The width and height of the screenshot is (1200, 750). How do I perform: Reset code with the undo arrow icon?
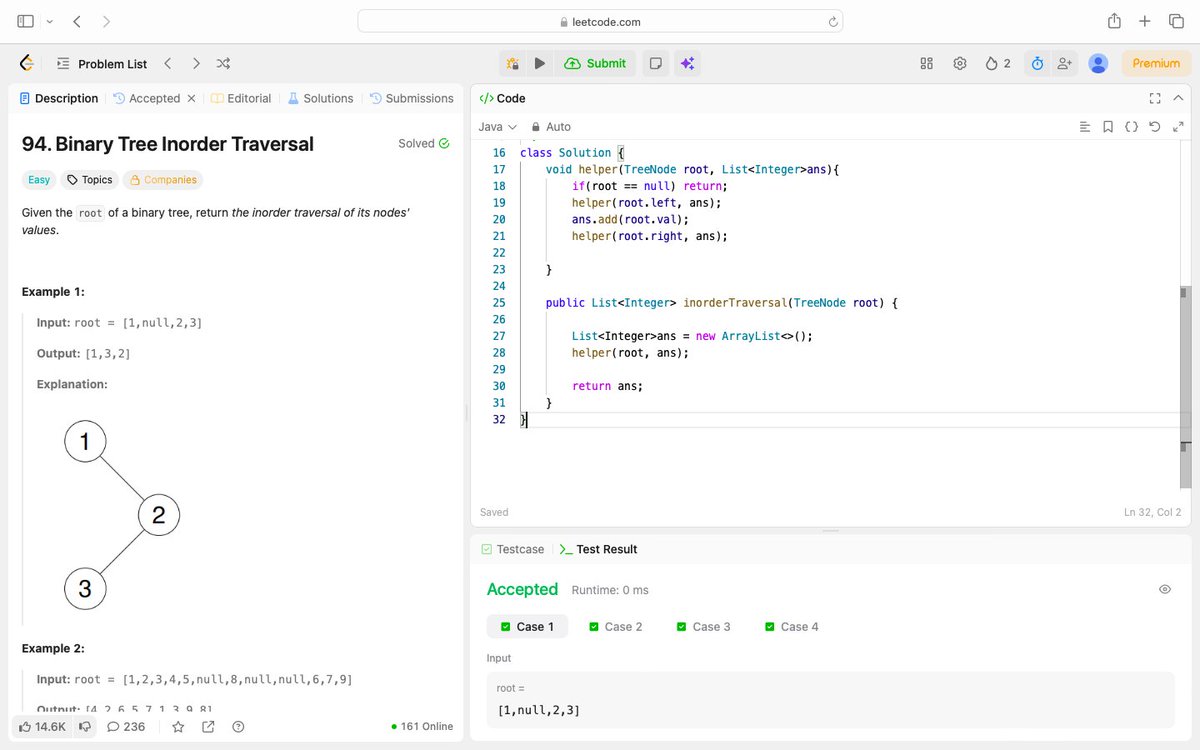coord(1155,126)
